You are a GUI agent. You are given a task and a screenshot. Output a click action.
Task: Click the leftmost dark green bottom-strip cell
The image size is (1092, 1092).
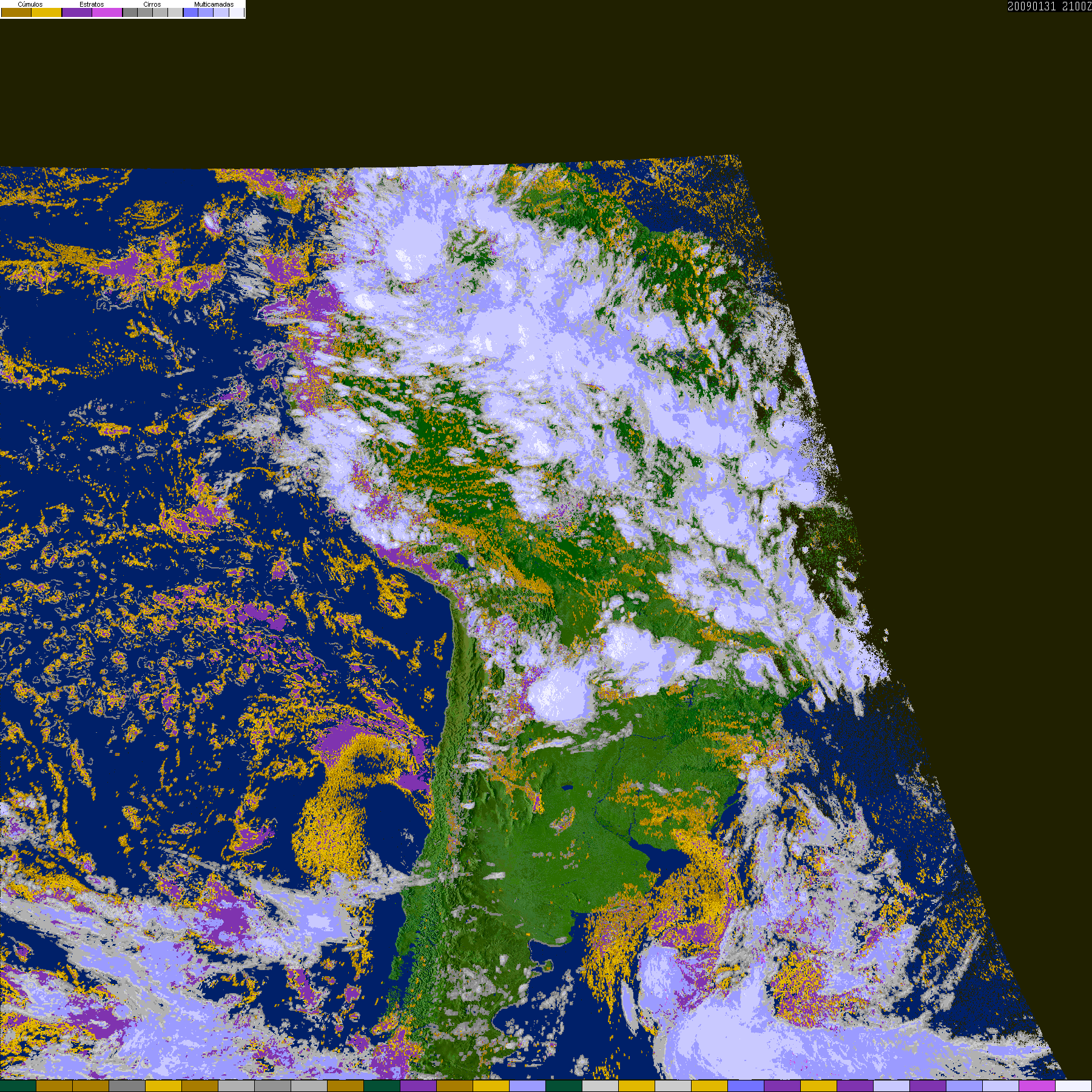tap(18, 1086)
